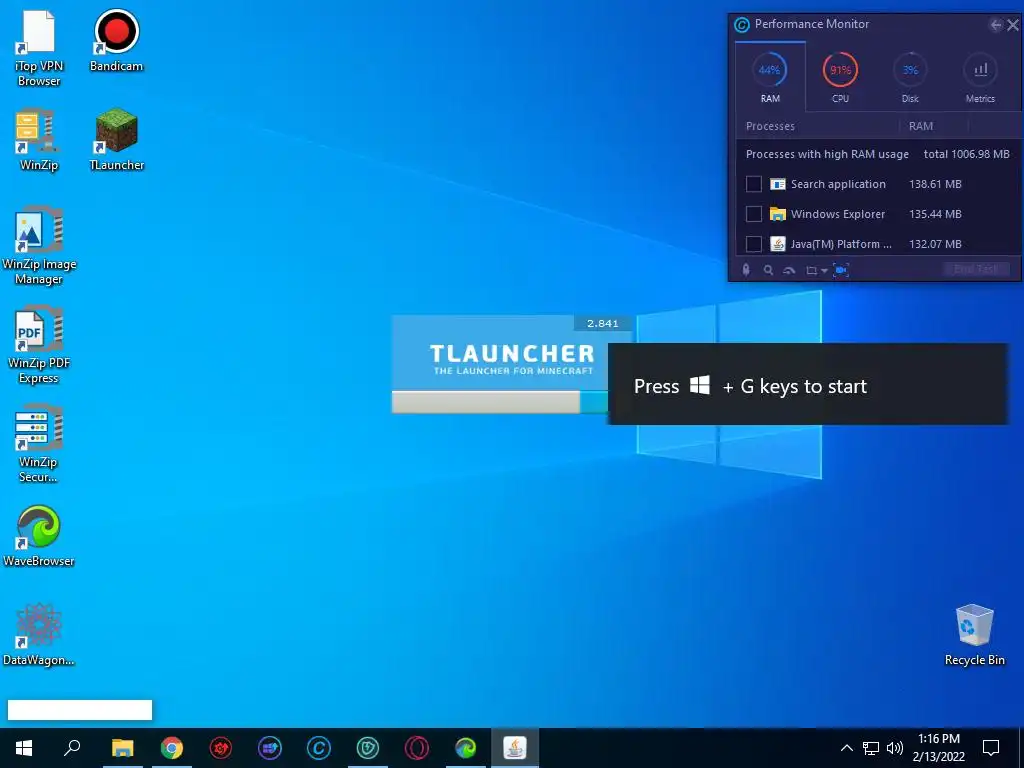The image size is (1024, 768).
Task: Click the Search application process name
Action: coord(838,184)
